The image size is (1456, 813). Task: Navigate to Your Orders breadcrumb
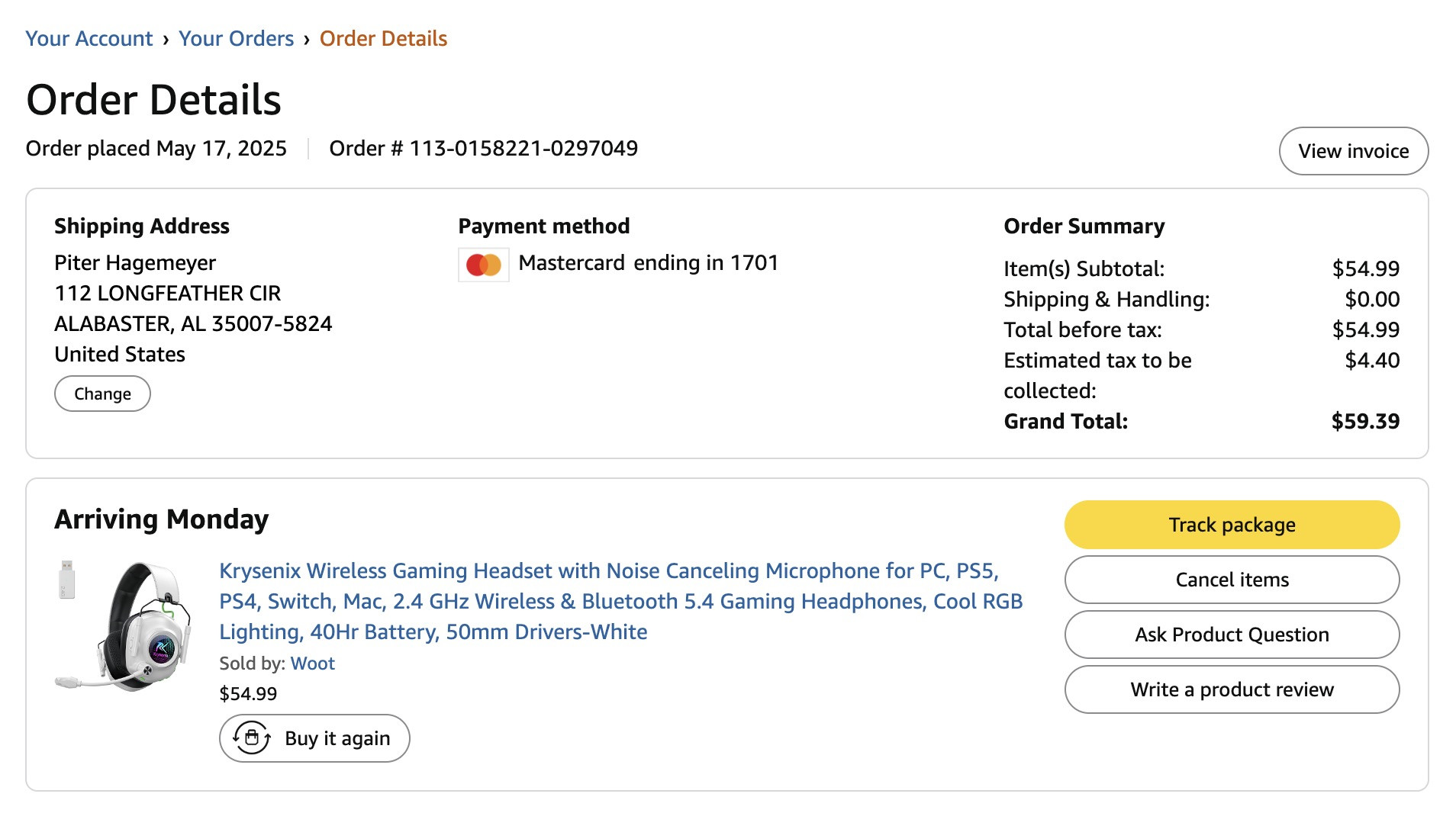pyautogui.click(x=236, y=38)
